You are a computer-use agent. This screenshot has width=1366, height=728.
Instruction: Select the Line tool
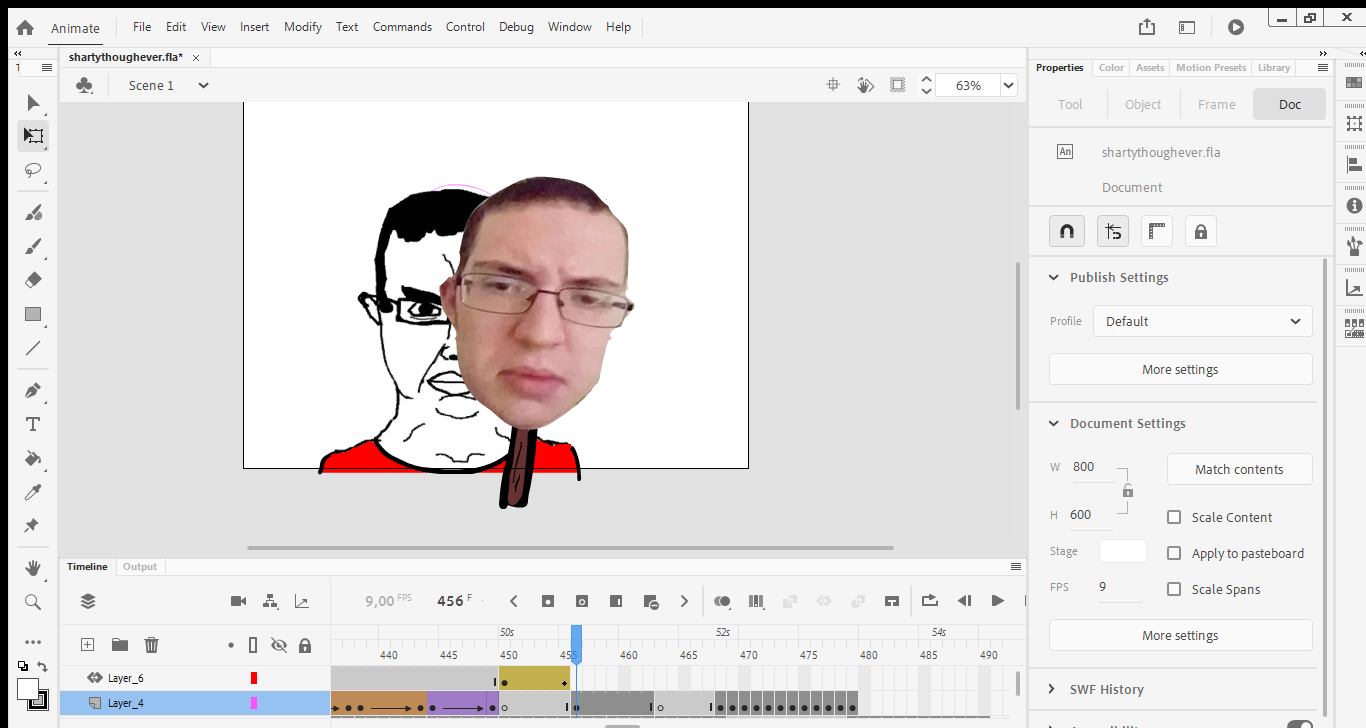33,348
